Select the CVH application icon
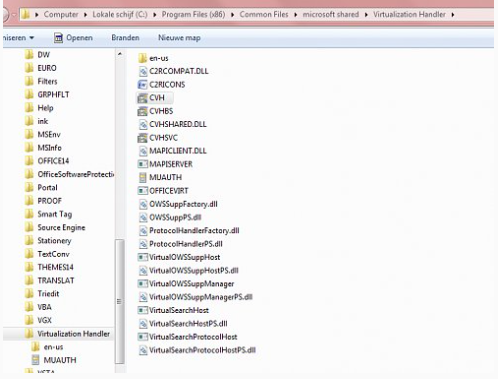The width and height of the screenshot is (498, 379). (143, 98)
